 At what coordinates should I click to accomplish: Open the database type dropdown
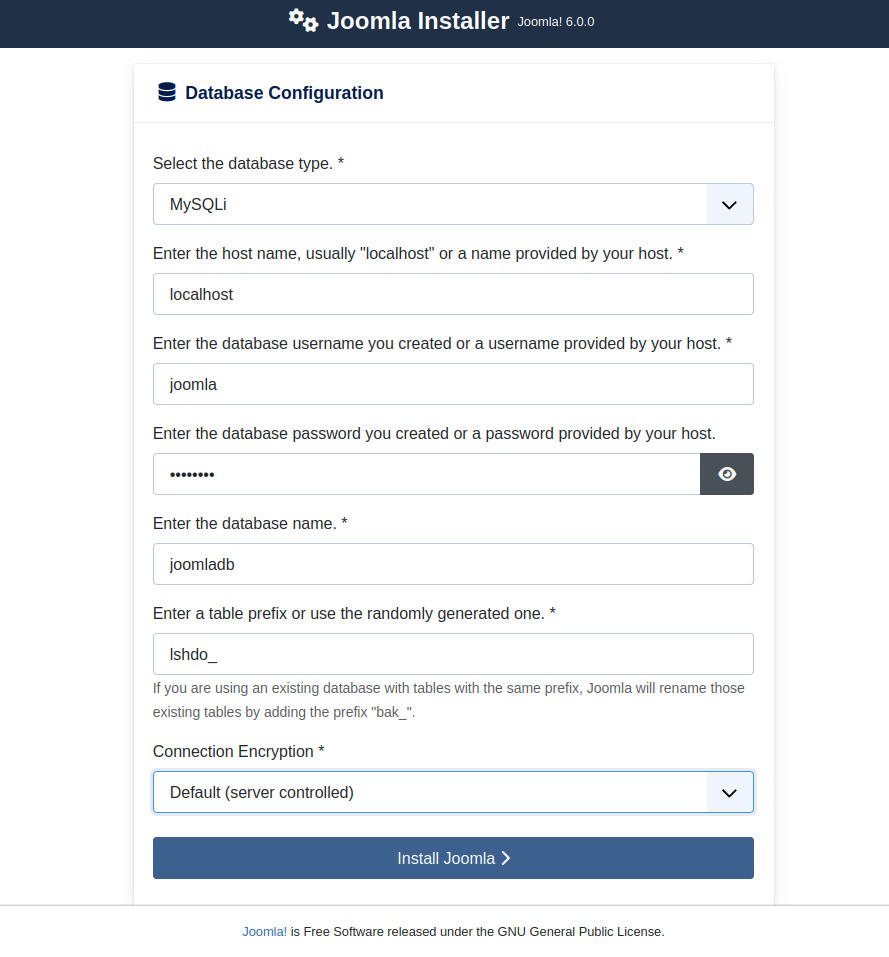click(453, 204)
